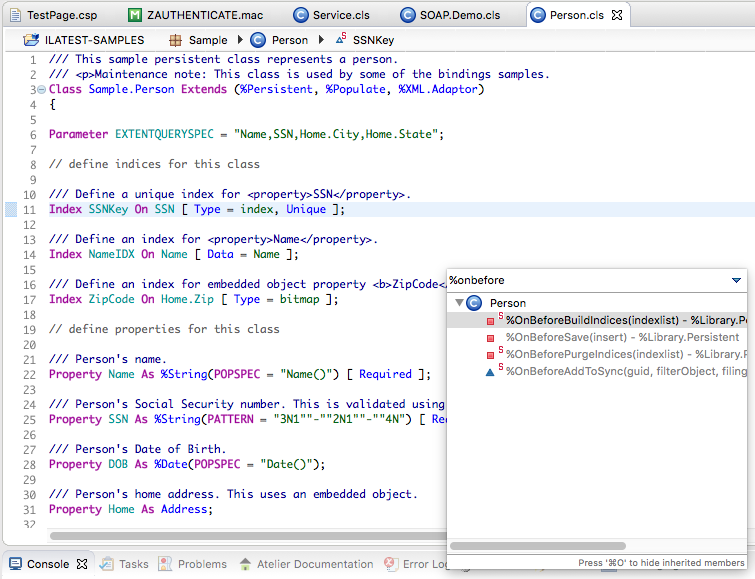This screenshot has height=579, width=755.
Task: Select the Person.cls tab
Action: (576, 15)
